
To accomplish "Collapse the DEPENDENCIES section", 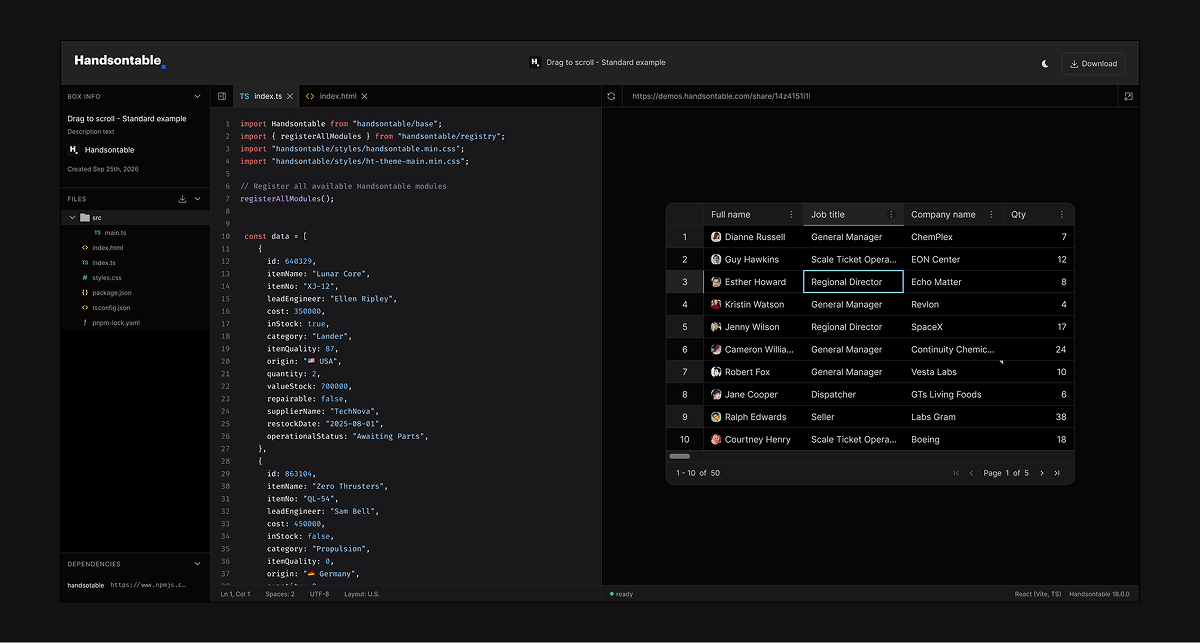I will click(x=197, y=564).
